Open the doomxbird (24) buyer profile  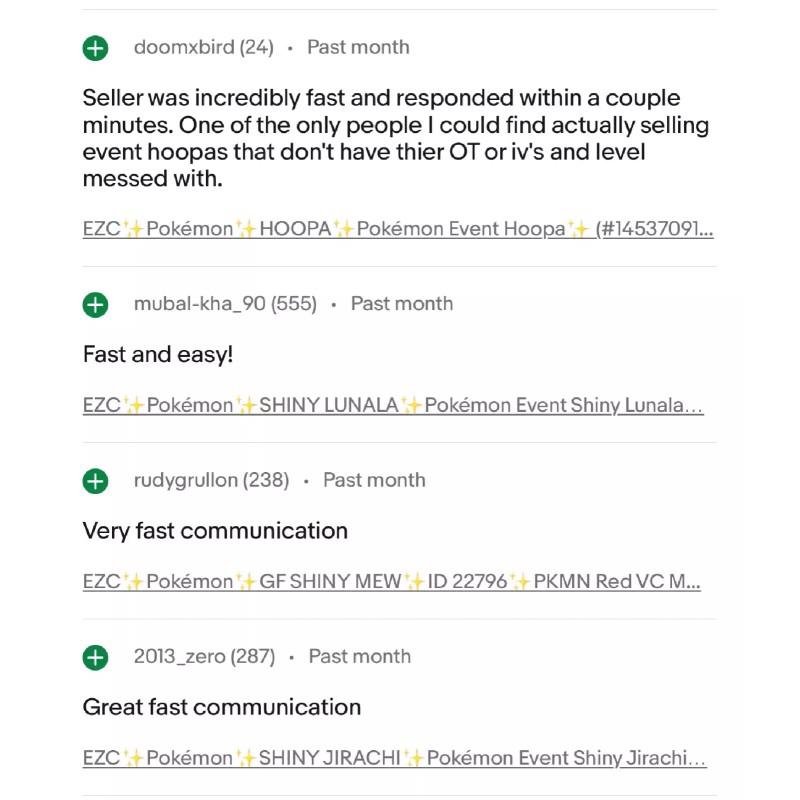(203, 47)
